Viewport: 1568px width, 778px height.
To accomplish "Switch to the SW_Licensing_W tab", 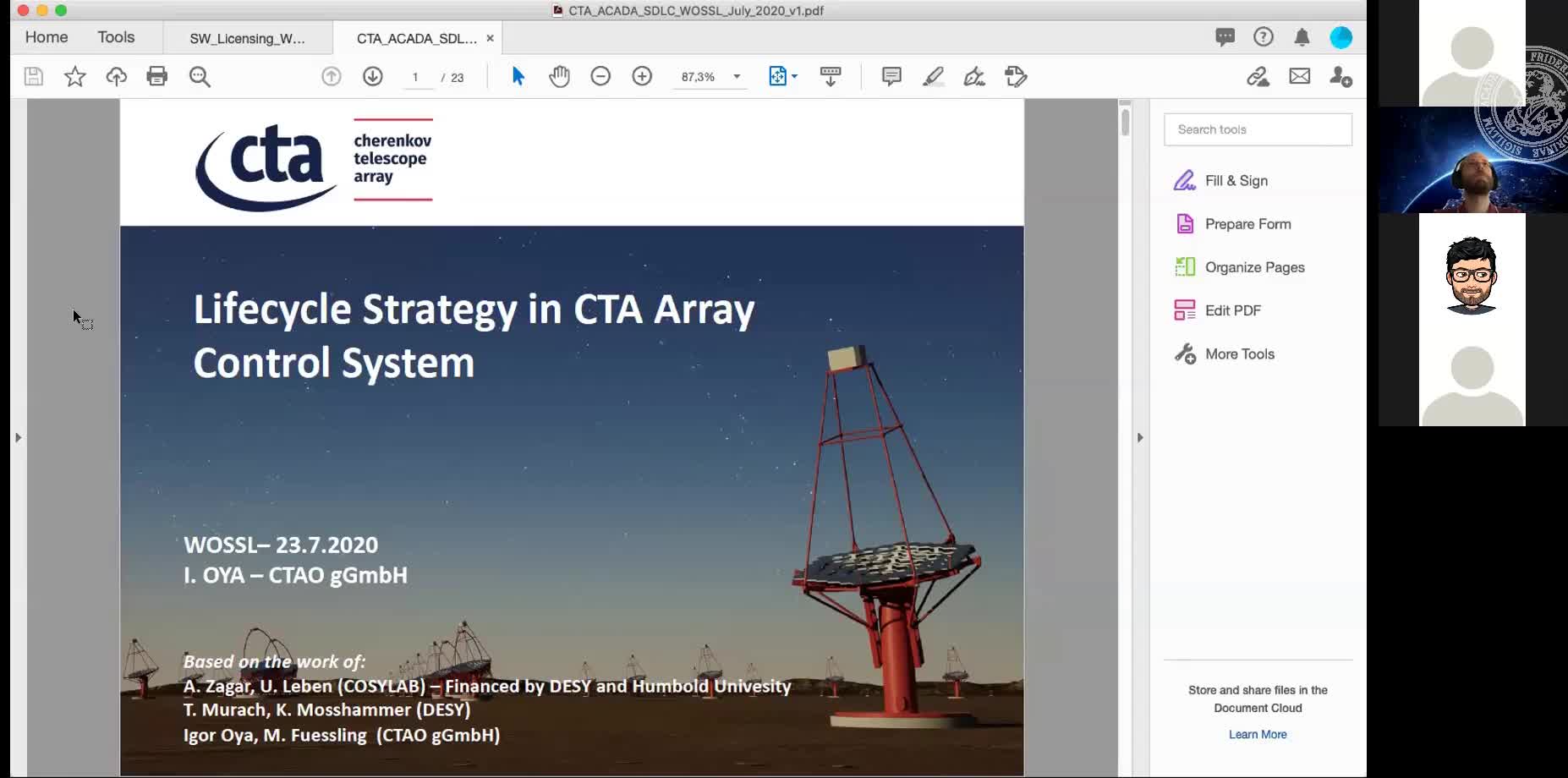I will (x=248, y=38).
